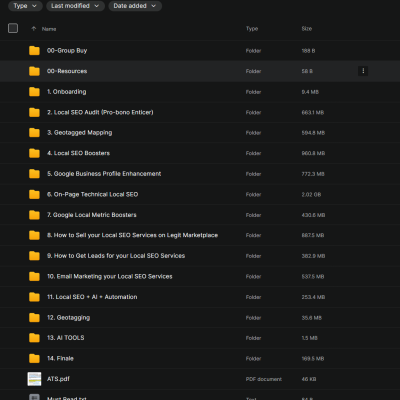This screenshot has height=400, width=400.
Task: Sort the list by Size column
Action: pyautogui.click(x=307, y=29)
